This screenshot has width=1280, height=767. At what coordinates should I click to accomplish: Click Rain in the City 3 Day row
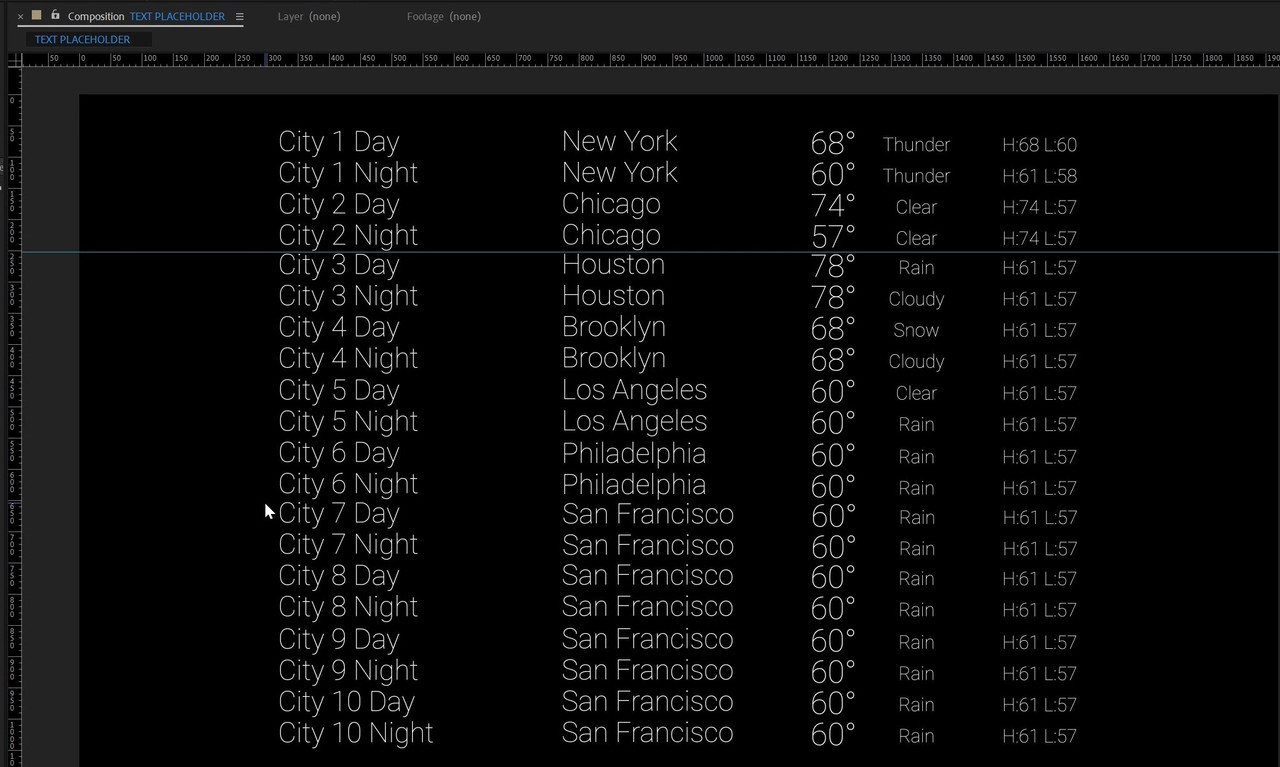click(x=916, y=268)
